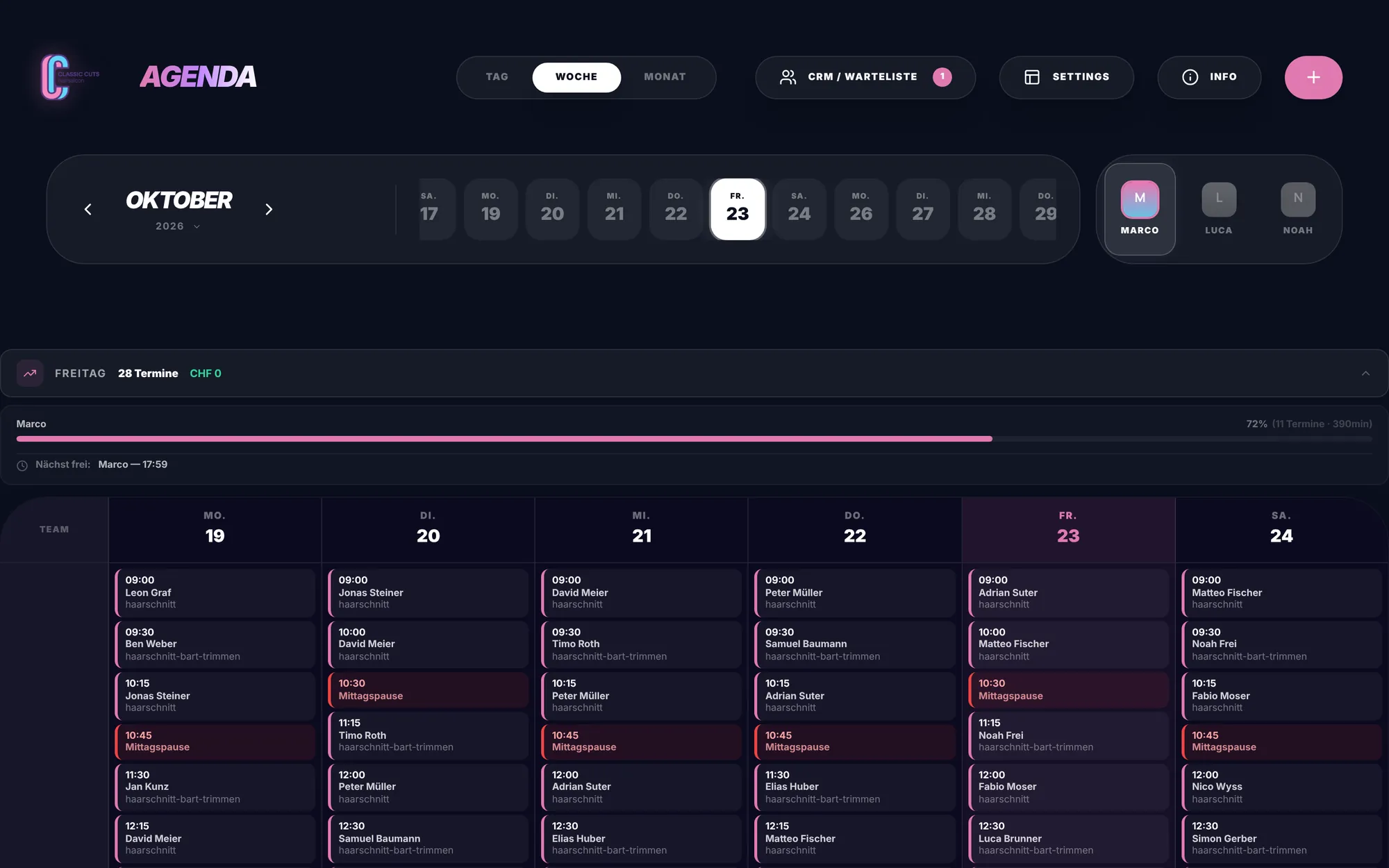Open Ben Weber 09:30 appointment
This screenshot has width=1389, height=868.
(x=215, y=644)
